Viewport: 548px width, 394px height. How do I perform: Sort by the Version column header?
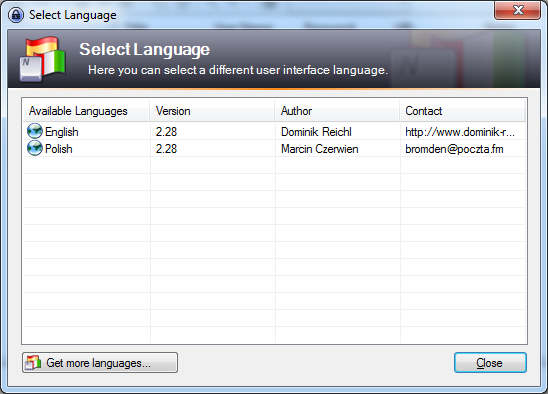212,111
